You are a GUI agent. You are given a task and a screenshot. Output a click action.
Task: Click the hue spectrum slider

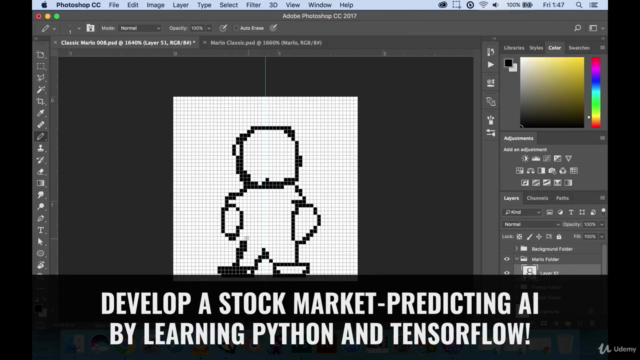pyautogui.click(x=596, y=92)
